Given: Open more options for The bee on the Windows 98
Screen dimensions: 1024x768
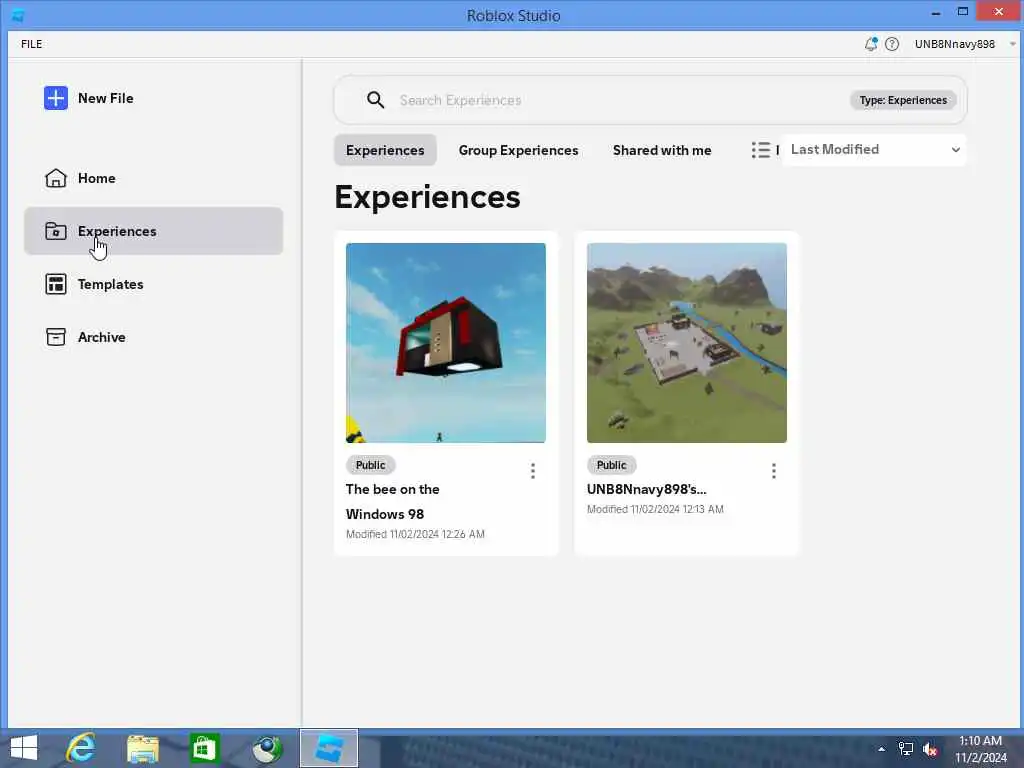Looking at the screenshot, I should point(533,471).
